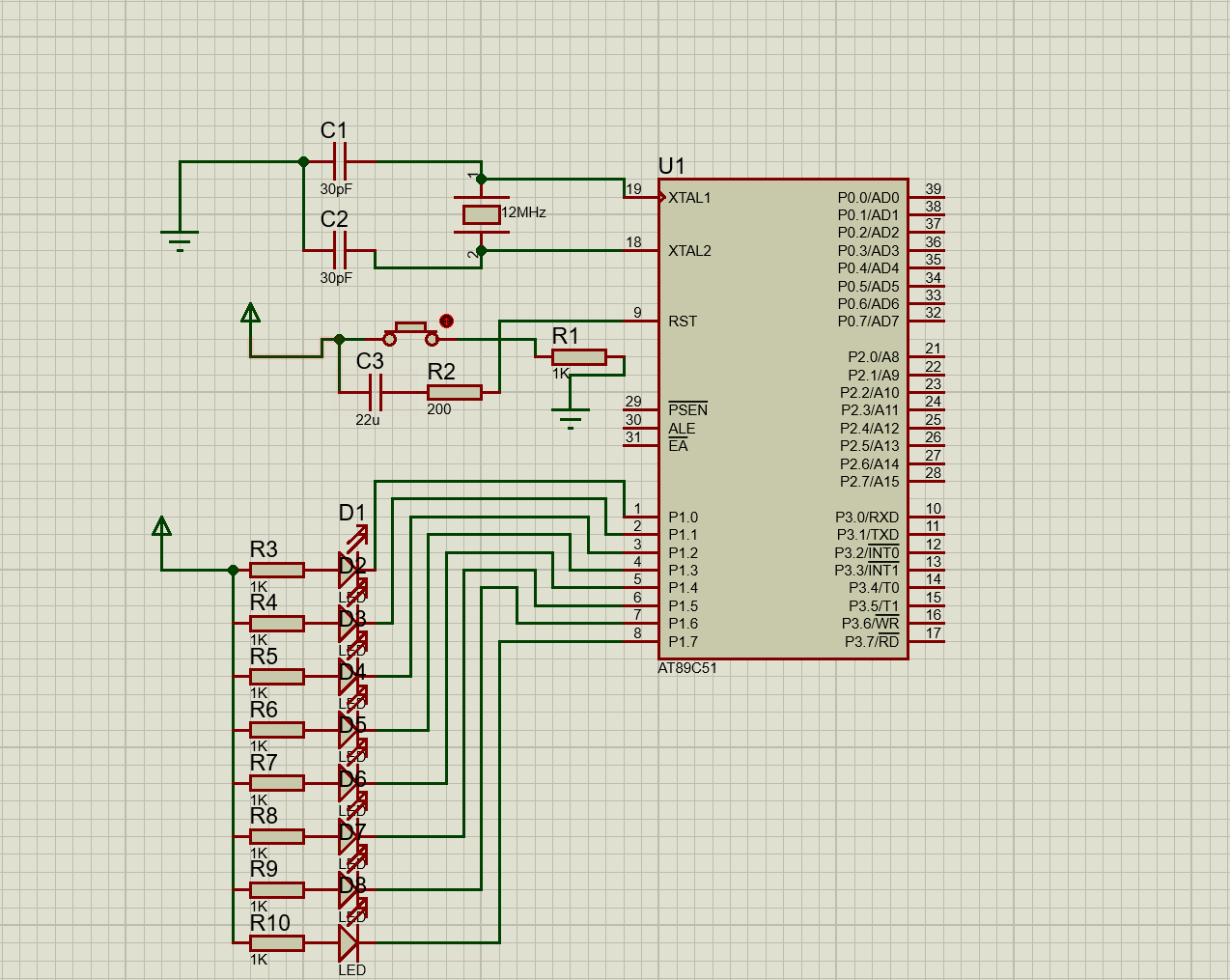
Task: Click pin 39 stub on the chip
Action: [x=926, y=198]
